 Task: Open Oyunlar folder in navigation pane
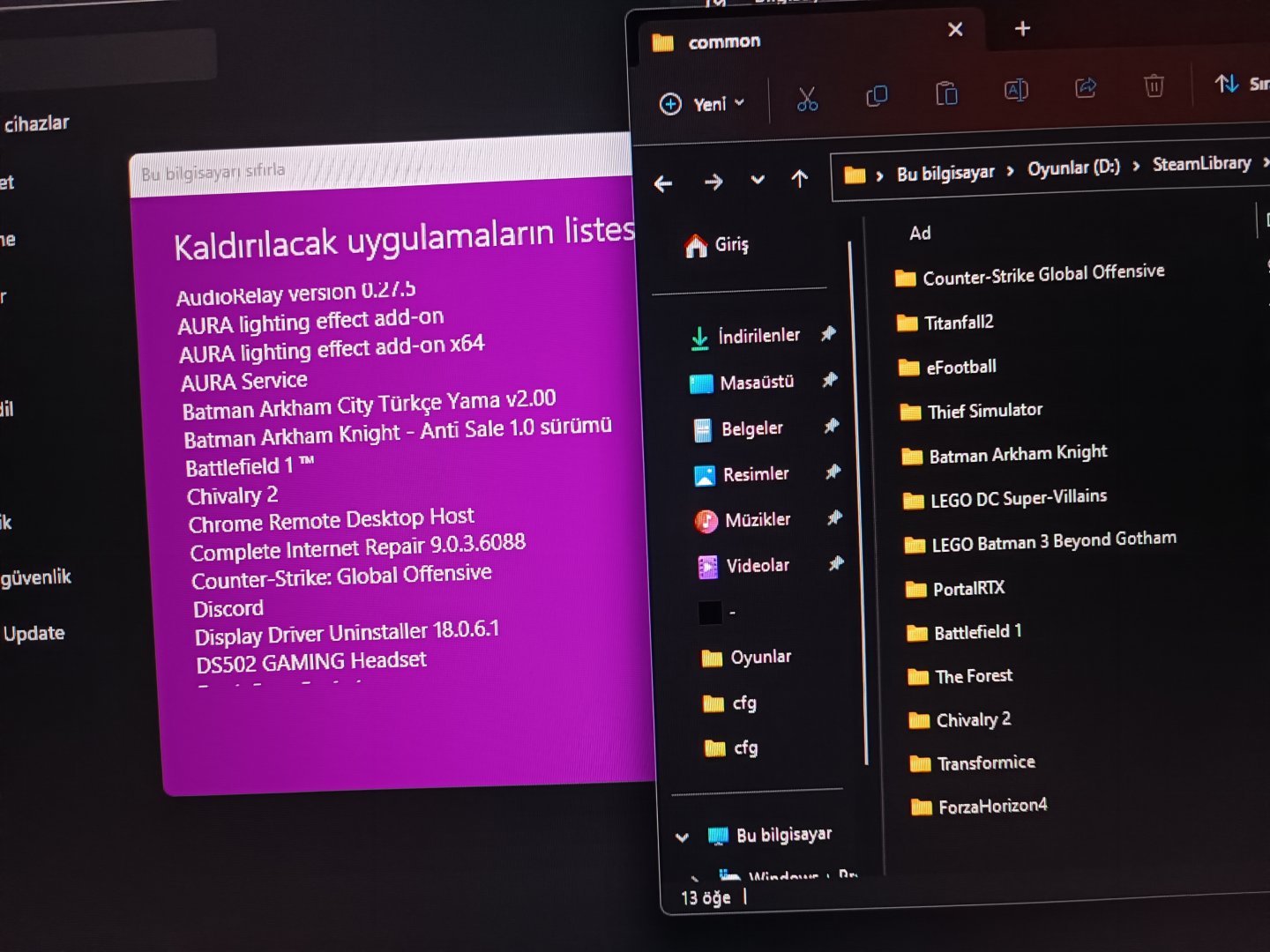(747, 658)
